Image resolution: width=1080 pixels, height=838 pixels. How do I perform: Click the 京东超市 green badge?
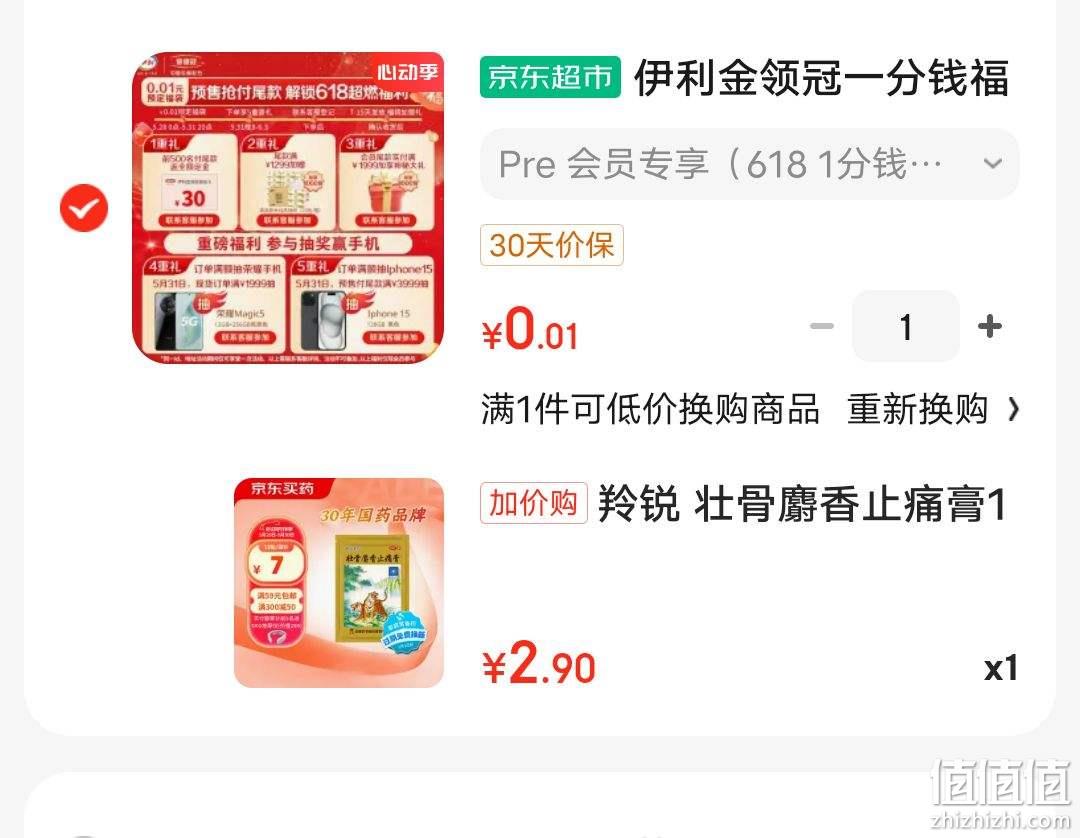pyautogui.click(x=550, y=77)
